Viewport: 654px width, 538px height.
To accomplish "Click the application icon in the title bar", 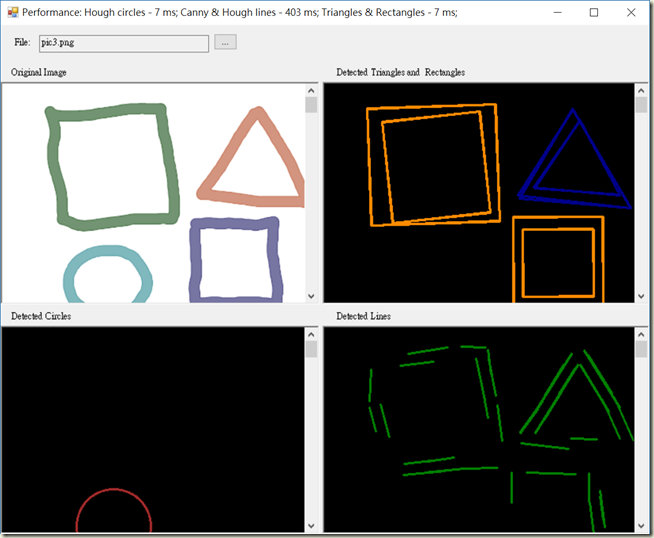I will pyautogui.click(x=13, y=13).
